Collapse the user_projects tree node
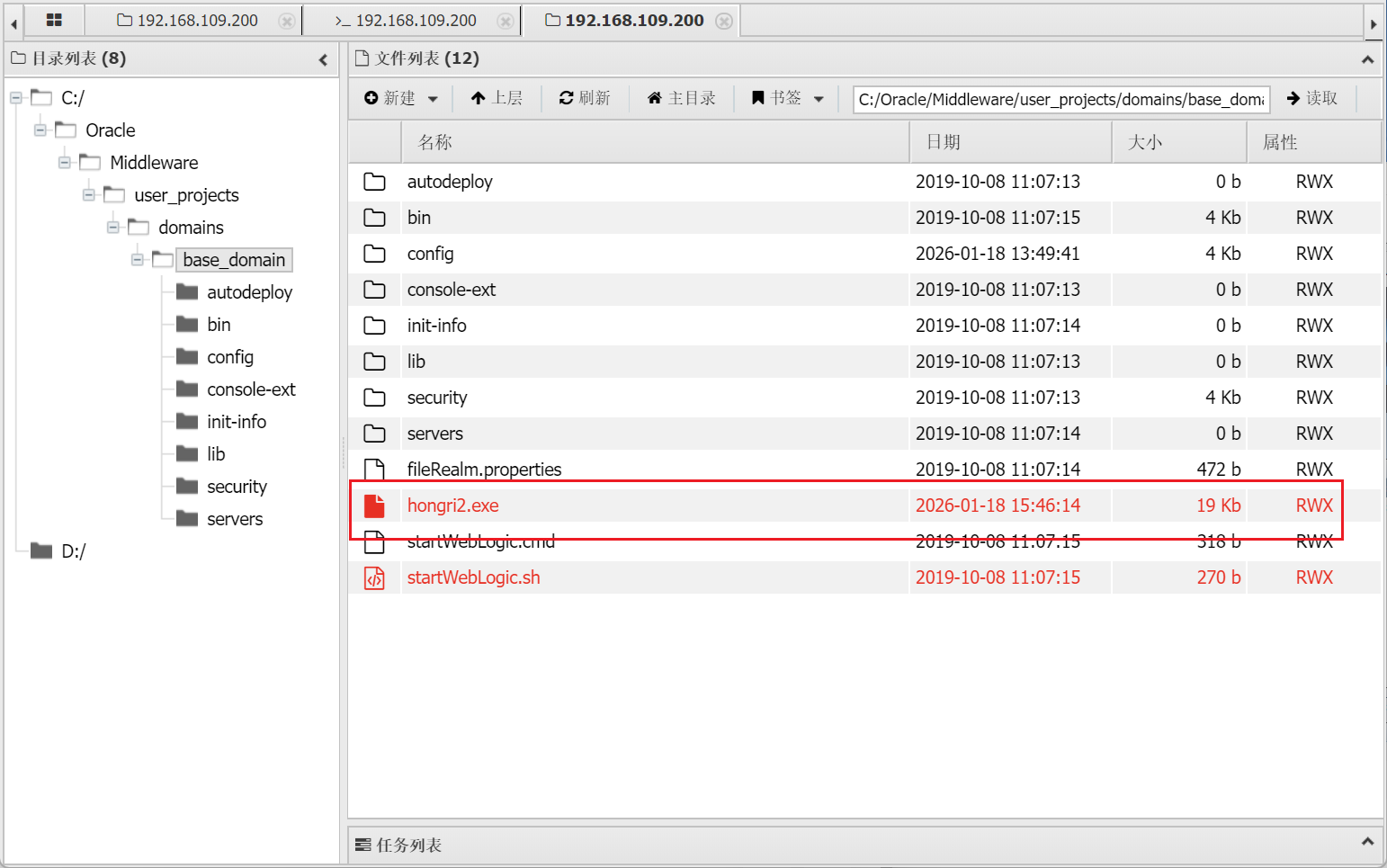The image size is (1387, 868). (88, 195)
